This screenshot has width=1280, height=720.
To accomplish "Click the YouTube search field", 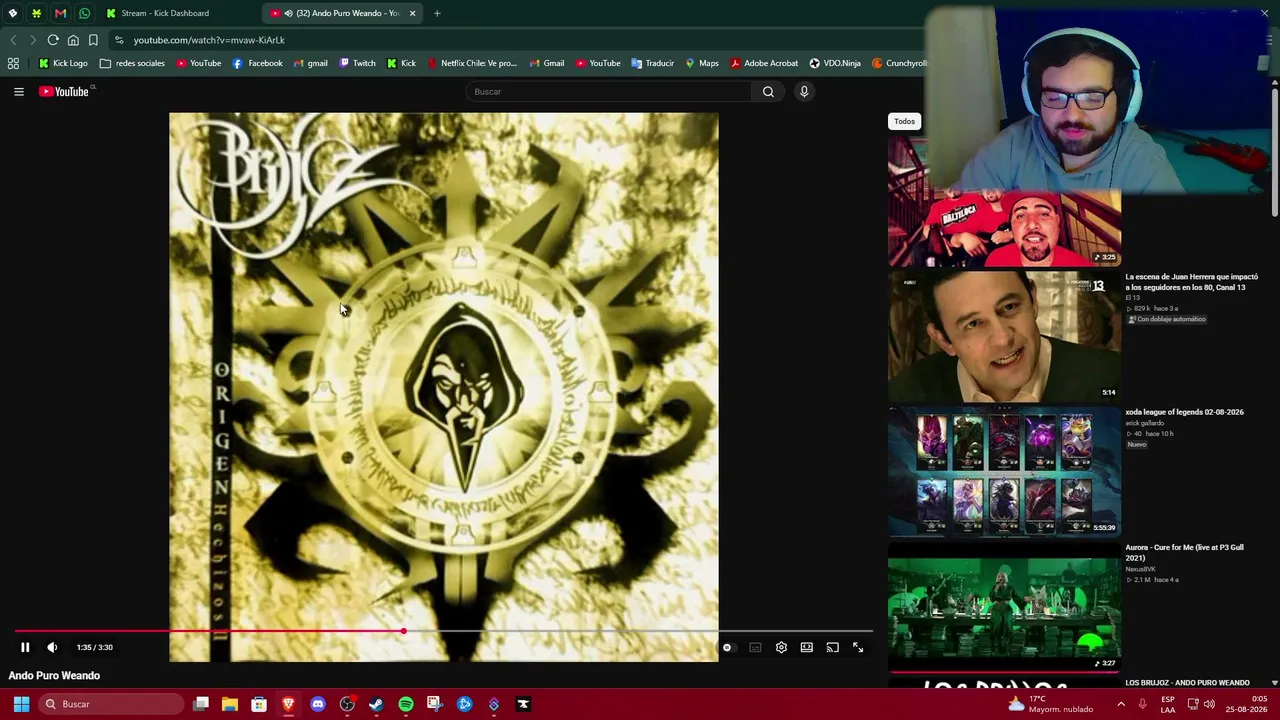I will tap(609, 92).
